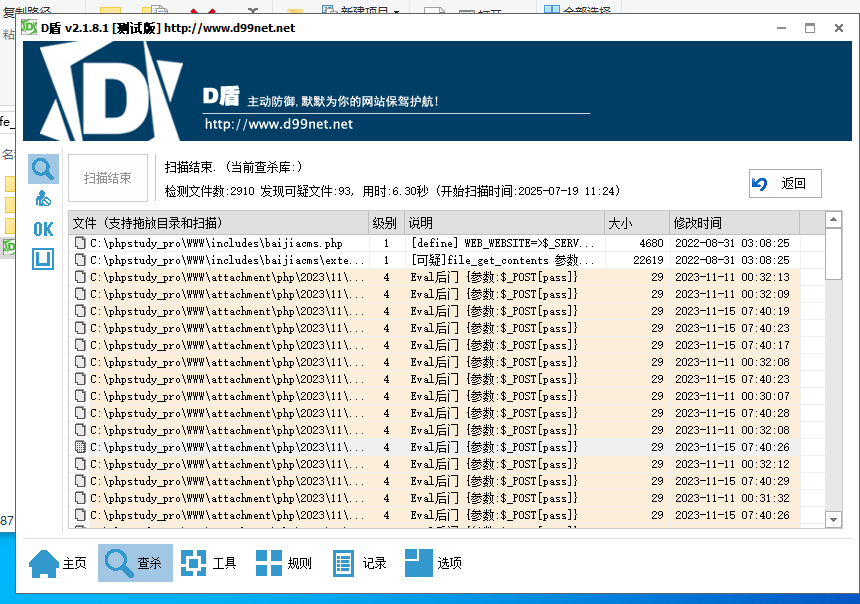Open the 规则 rules tab
Image resolution: width=860 pixels, height=604 pixels.
(284, 563)
